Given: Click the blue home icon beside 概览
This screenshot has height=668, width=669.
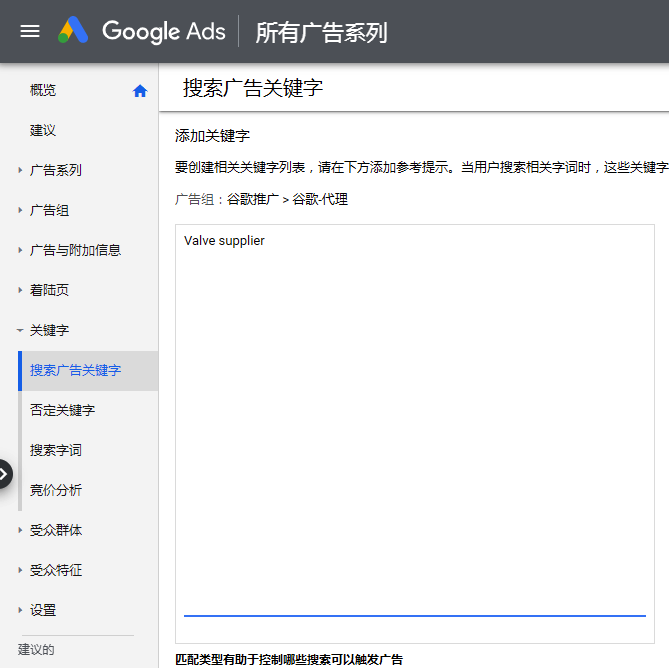Looking at the screenshot, I should click(x=140, y=91).
